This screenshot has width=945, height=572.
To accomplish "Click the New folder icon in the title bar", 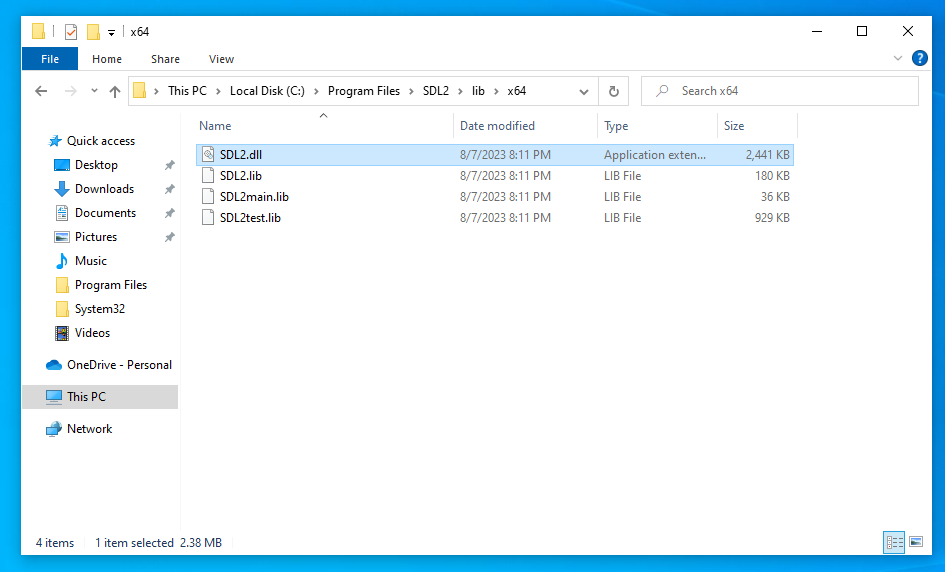I will (x=93, y=32).
